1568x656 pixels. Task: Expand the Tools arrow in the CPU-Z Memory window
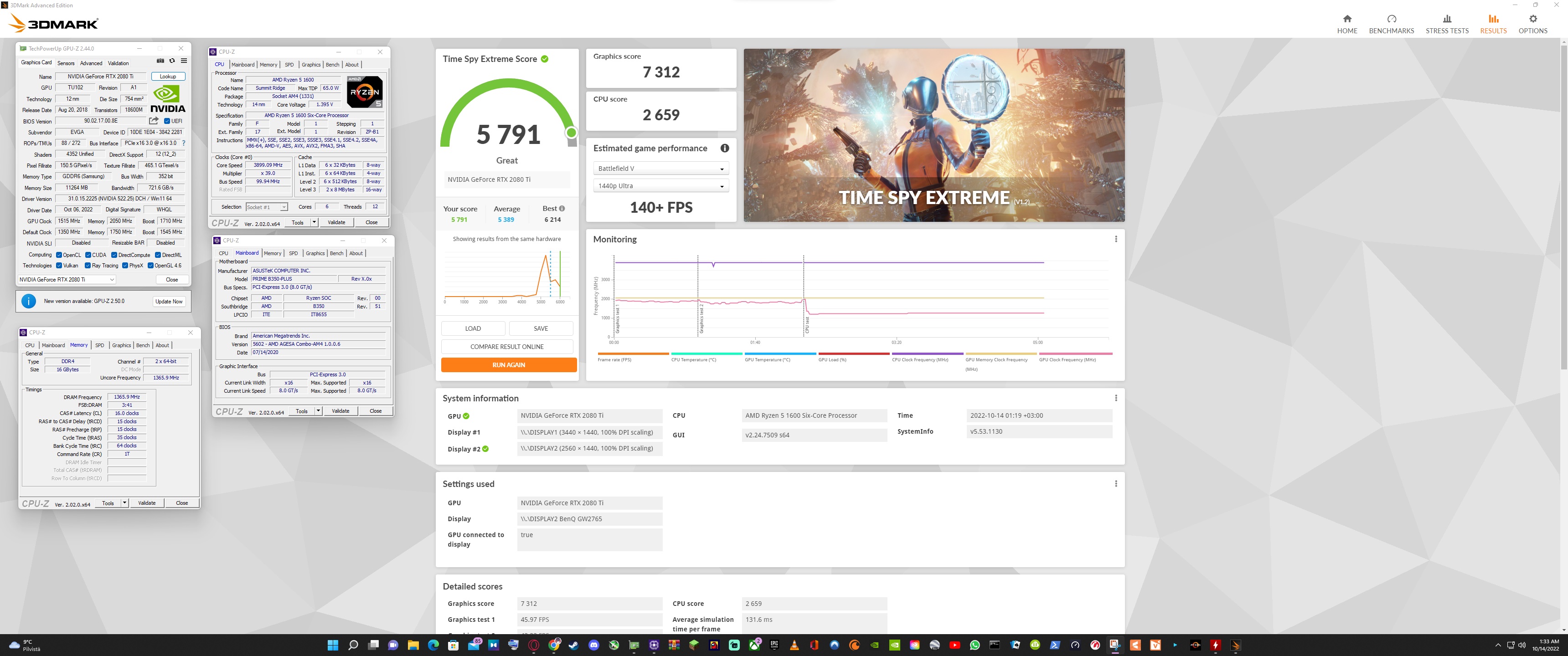(x=125, y=502)
